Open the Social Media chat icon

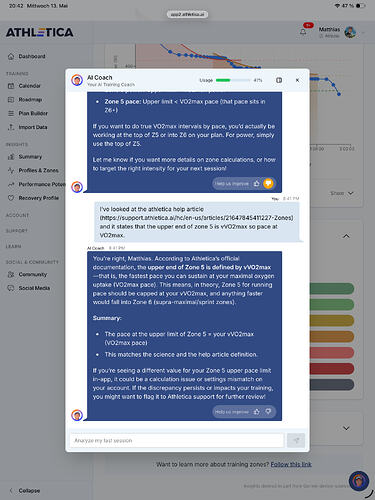coord(11,288)
